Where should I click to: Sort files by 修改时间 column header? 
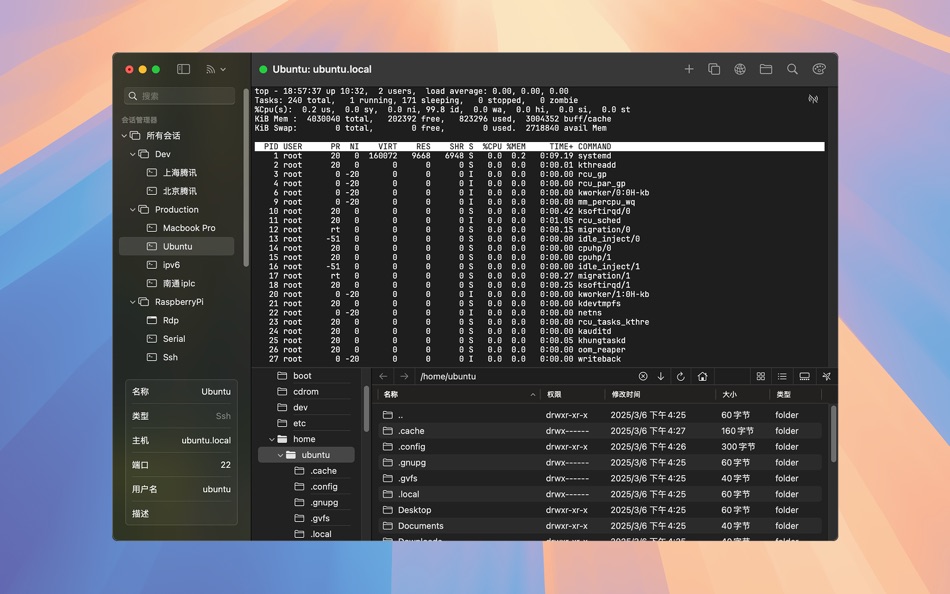tap(625, 395)
